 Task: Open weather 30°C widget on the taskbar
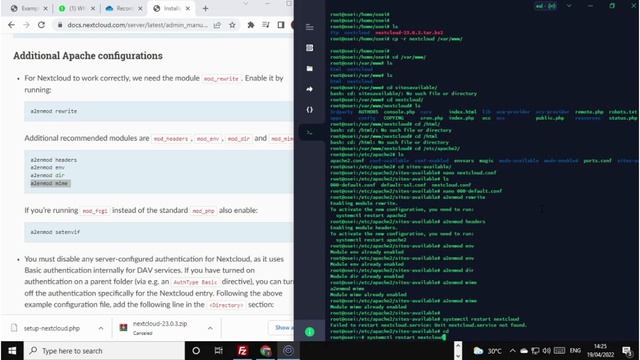pyautogui.click(x=487, y=351)
